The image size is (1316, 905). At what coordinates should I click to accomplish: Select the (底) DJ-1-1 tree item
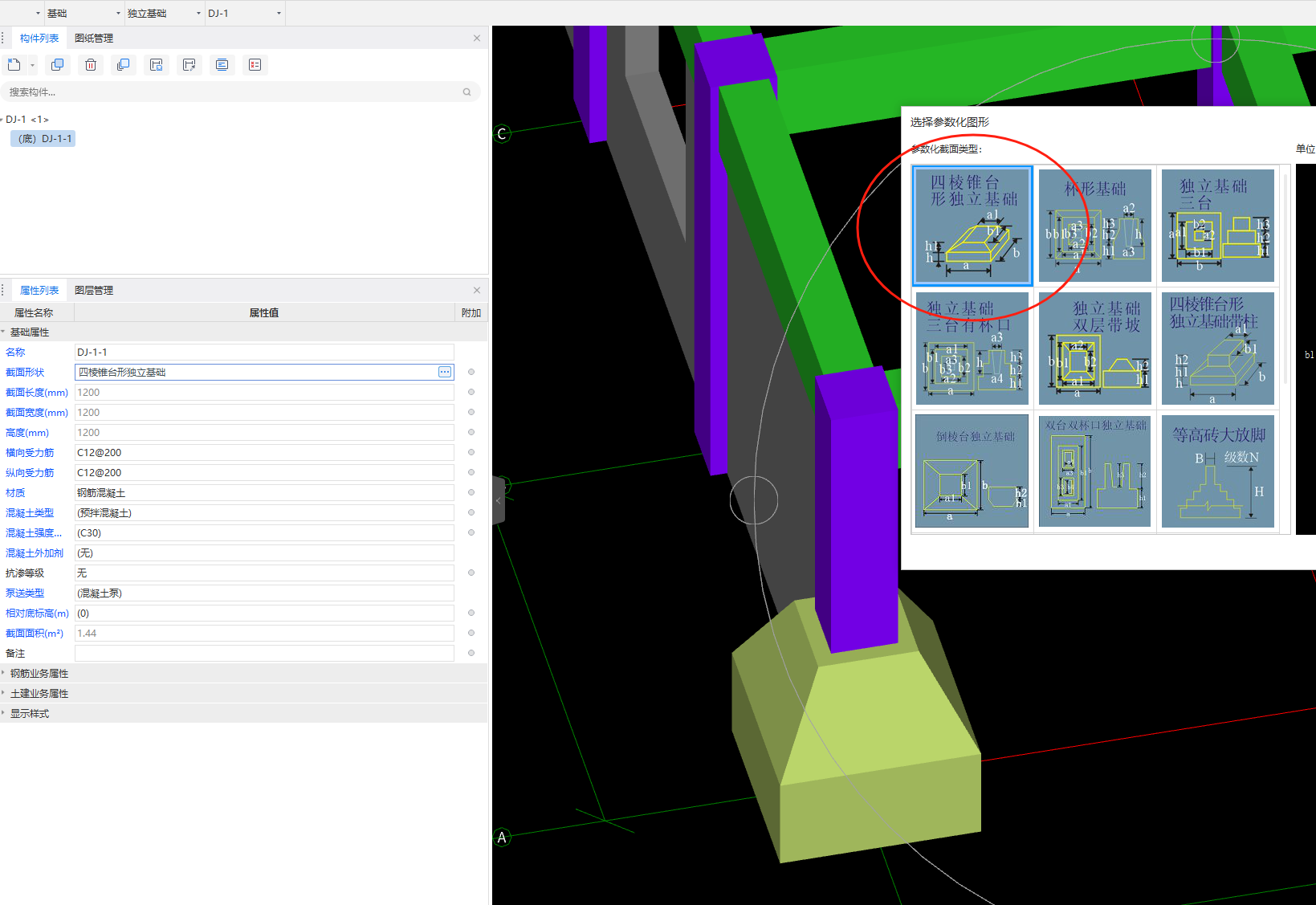pyautogui.click(x=43, y=139)
